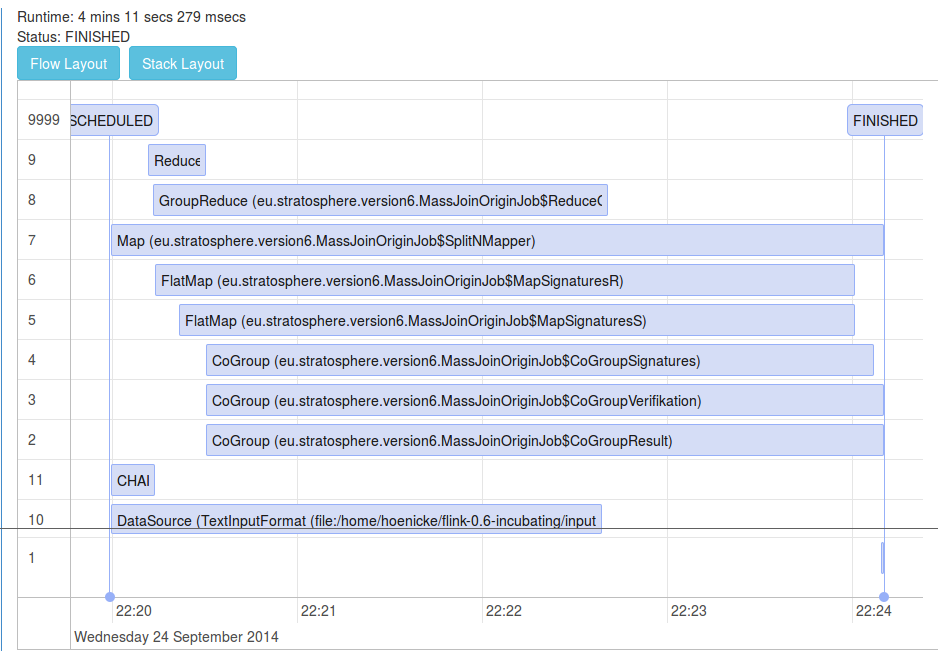Click the dot below the FINISHED line
The width and height of the screenshot is (938, 668).
click(x=884, y=597)
